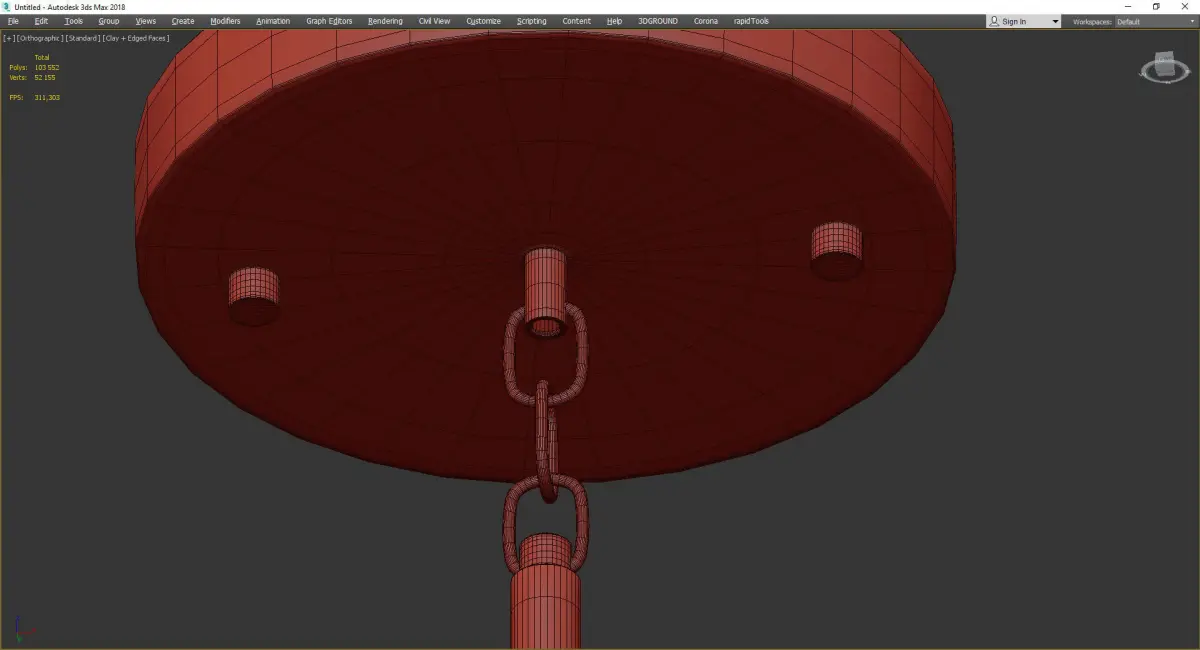Open the Rendering menu

coord(385,21)
